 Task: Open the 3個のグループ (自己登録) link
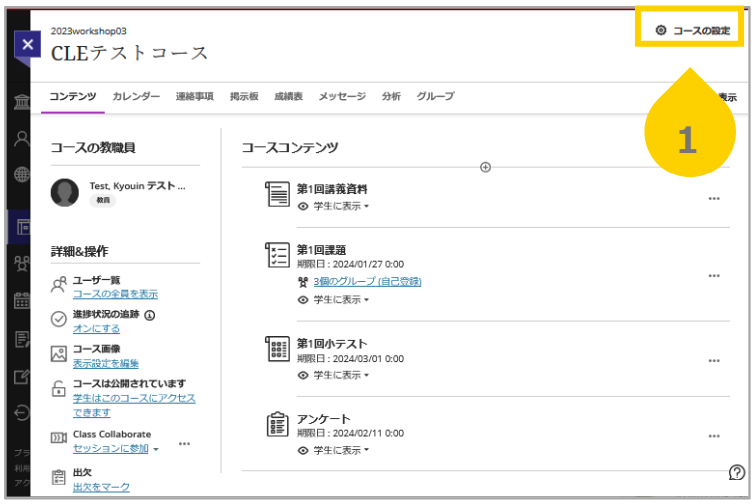pyautogui.click(x=367, y=281)
